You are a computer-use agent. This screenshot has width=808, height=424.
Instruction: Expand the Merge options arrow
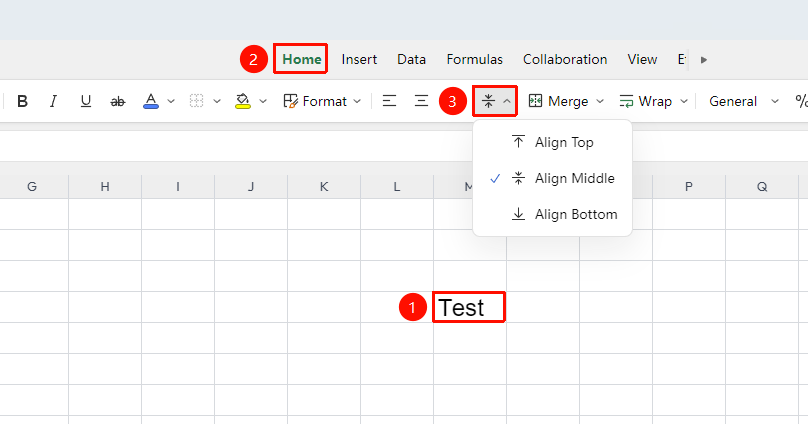(x=600, y=101)
